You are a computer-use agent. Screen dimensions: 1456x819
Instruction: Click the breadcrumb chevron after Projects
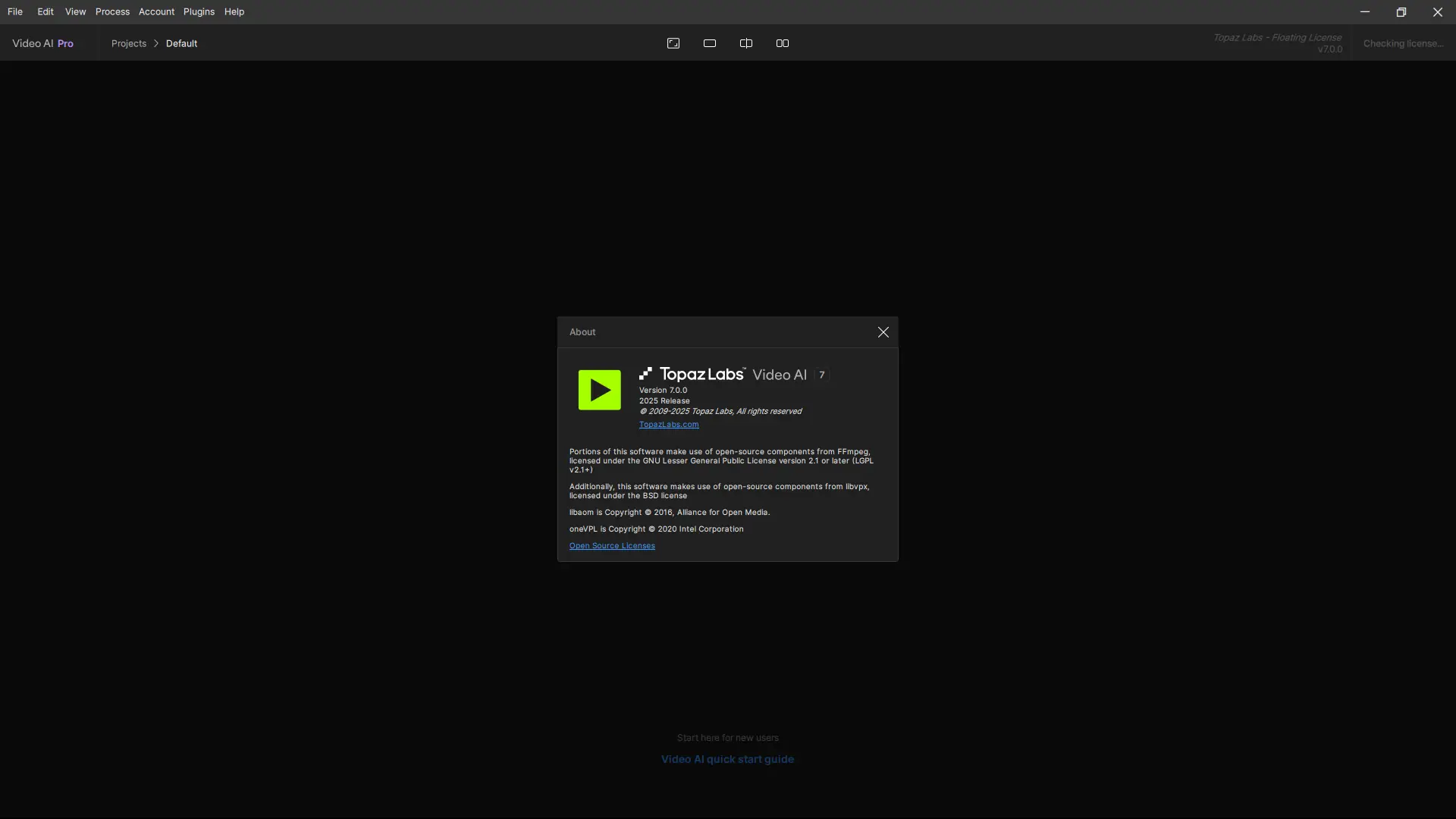156,43
